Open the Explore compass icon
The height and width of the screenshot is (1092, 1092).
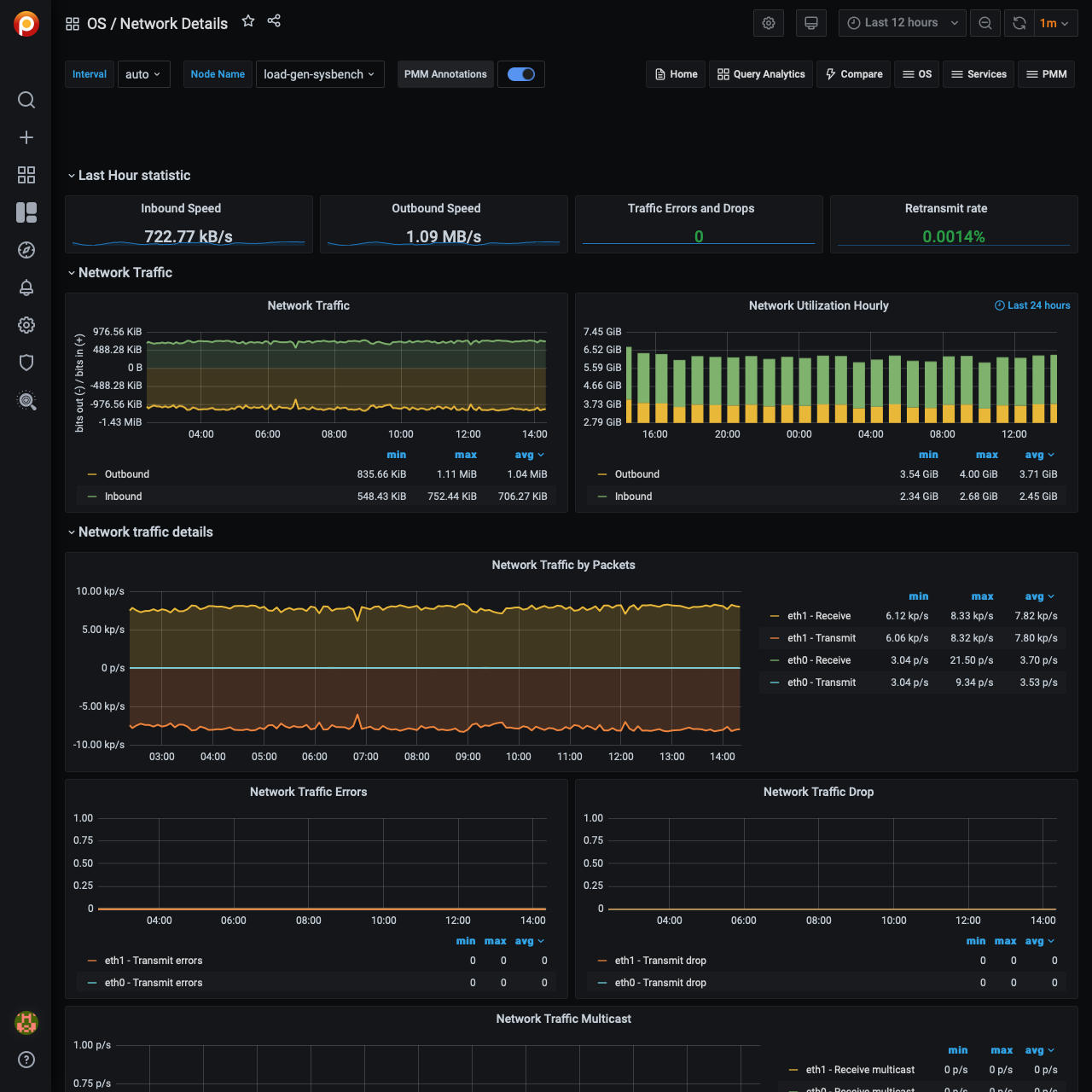click(26, 250)
